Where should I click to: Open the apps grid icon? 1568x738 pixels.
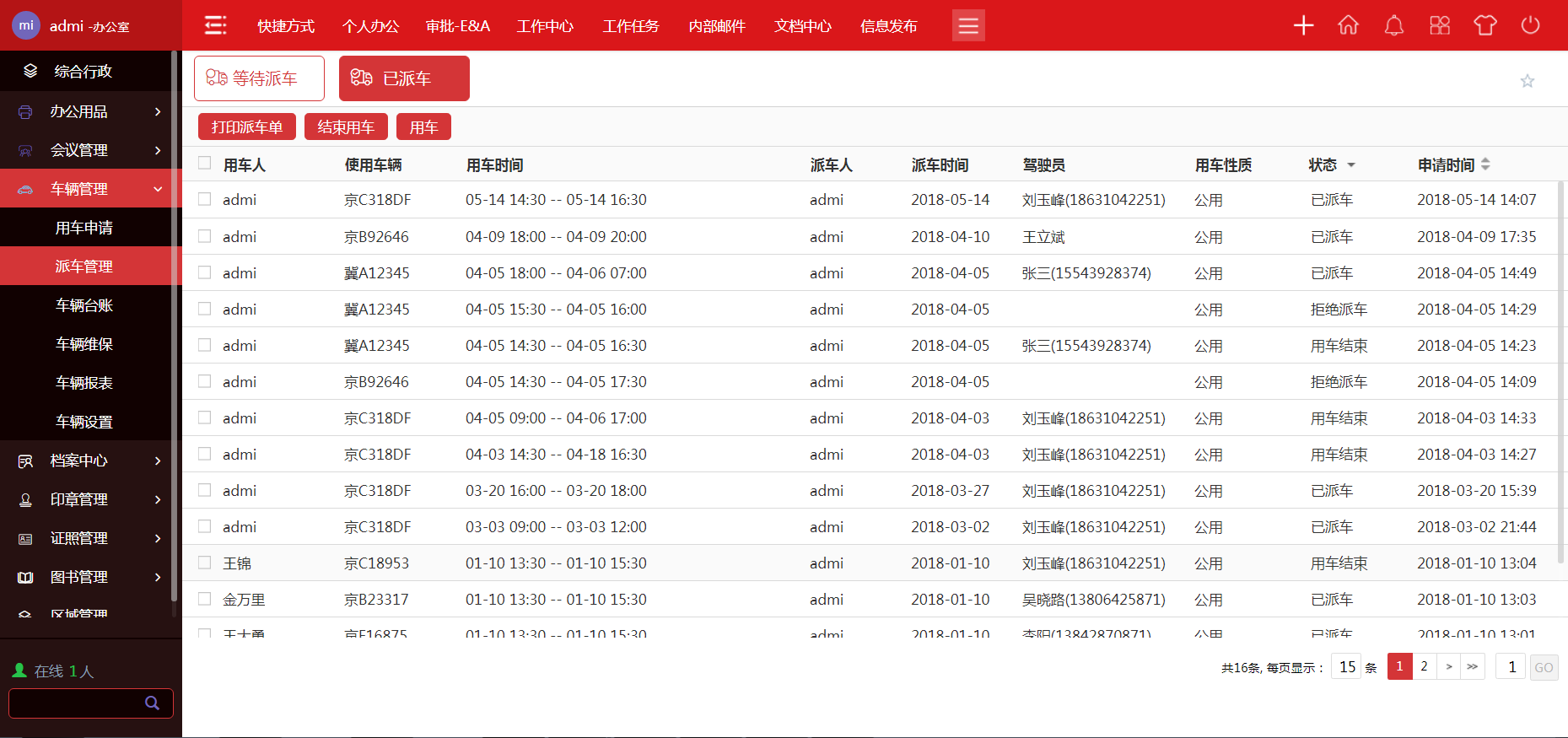coord(1440,25)
